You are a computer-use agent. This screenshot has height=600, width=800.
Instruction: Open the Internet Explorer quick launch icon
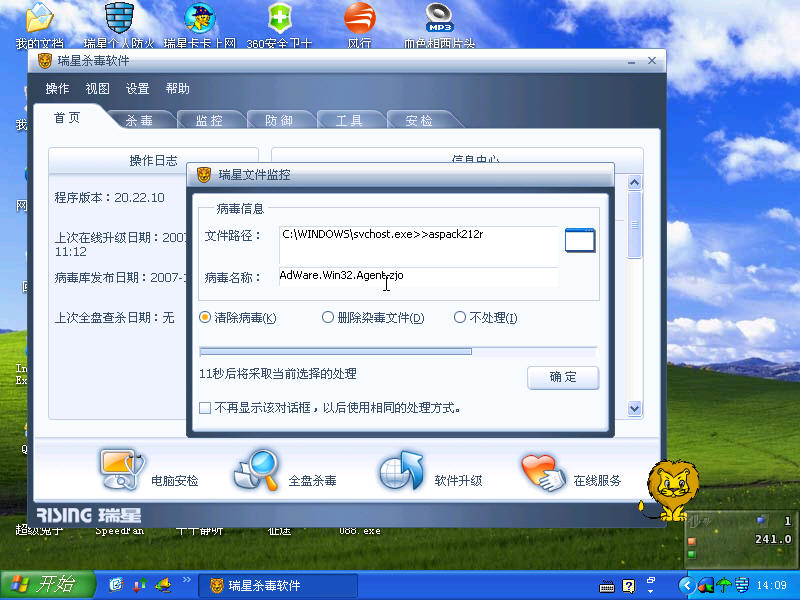pyautogui.click(x=116, y=585)
